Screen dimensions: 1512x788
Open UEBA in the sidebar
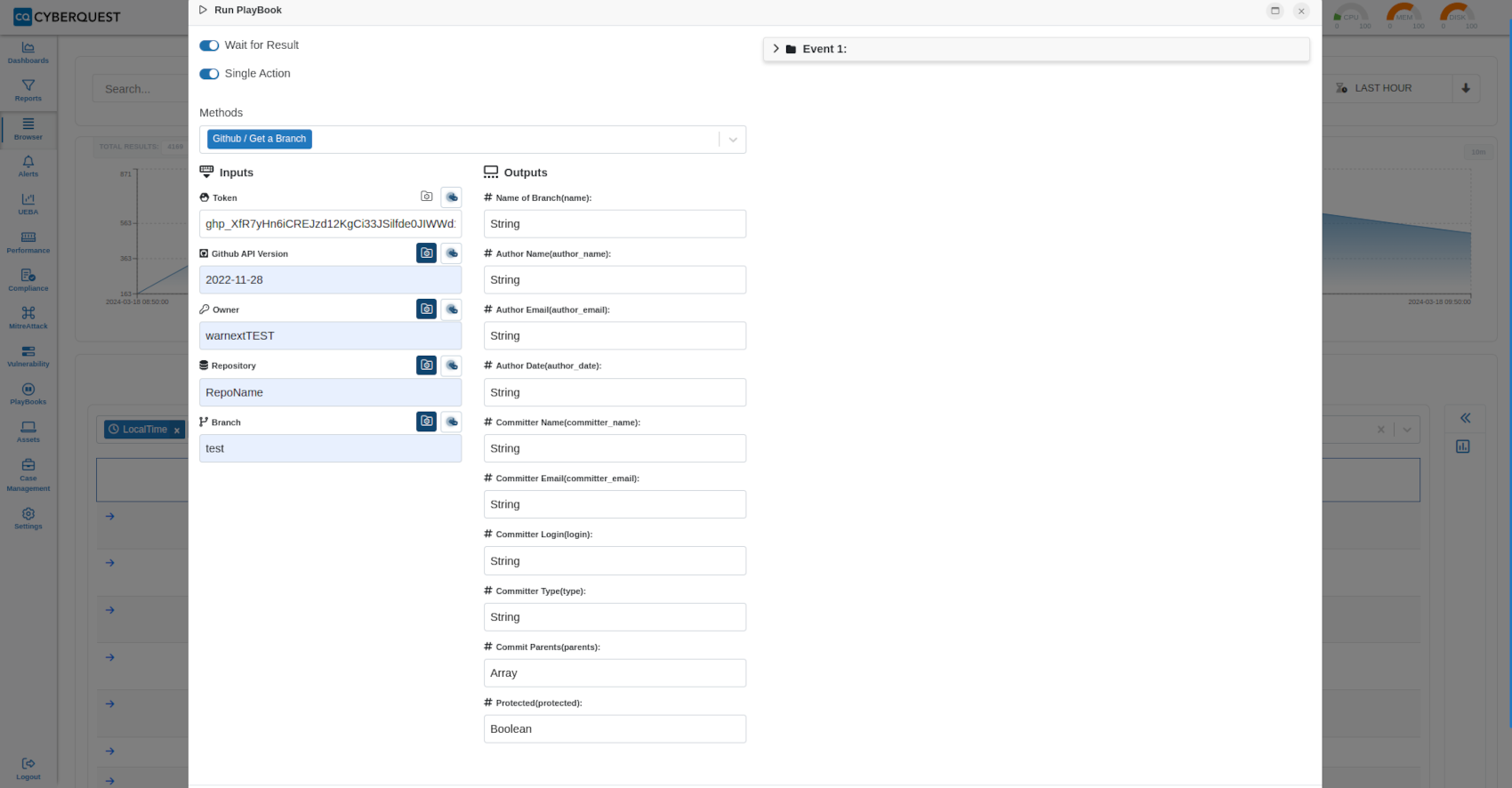[x=28, y=205]
